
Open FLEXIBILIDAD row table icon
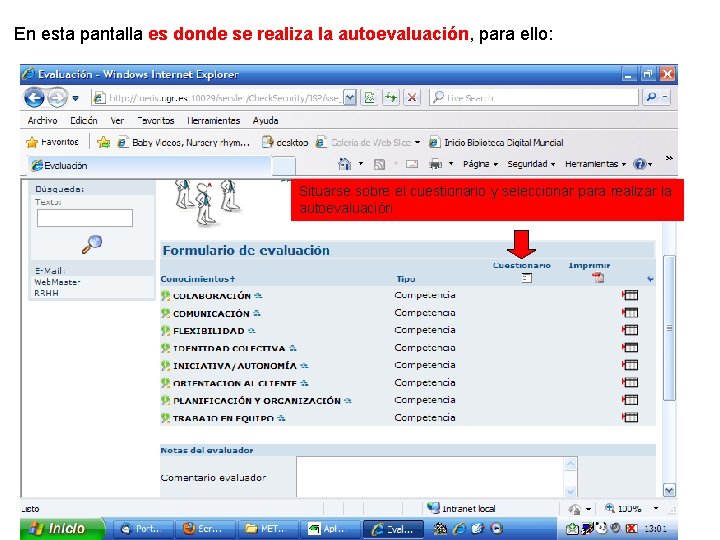[x=630, y=330]
